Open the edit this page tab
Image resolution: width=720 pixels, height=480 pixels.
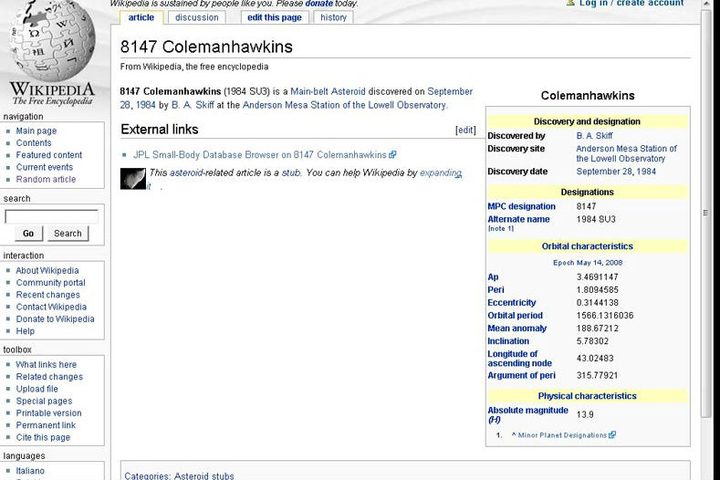pos(274,17)
